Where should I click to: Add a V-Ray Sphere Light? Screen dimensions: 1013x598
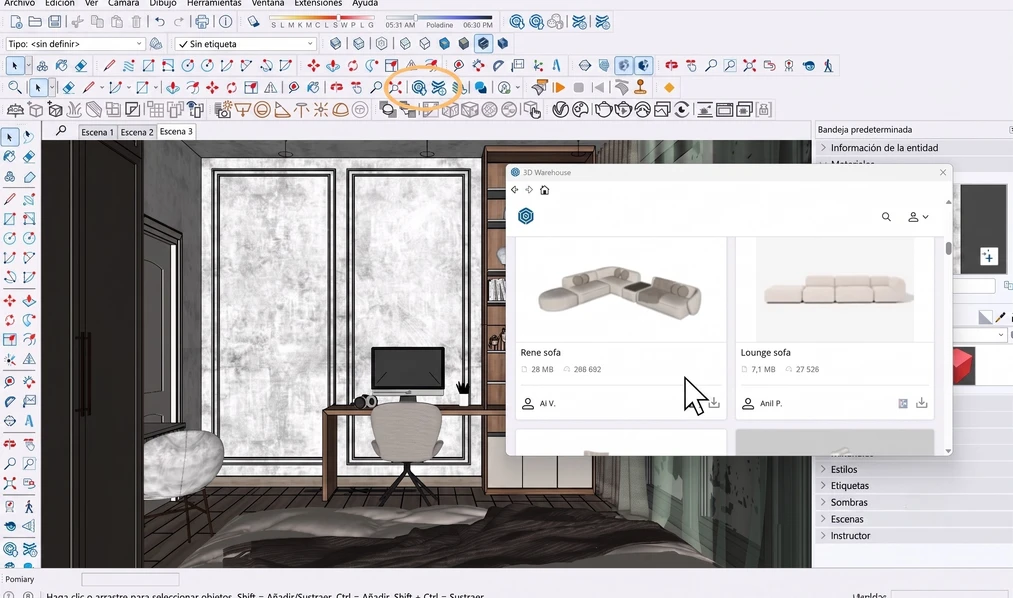click(x=262, y=110)
